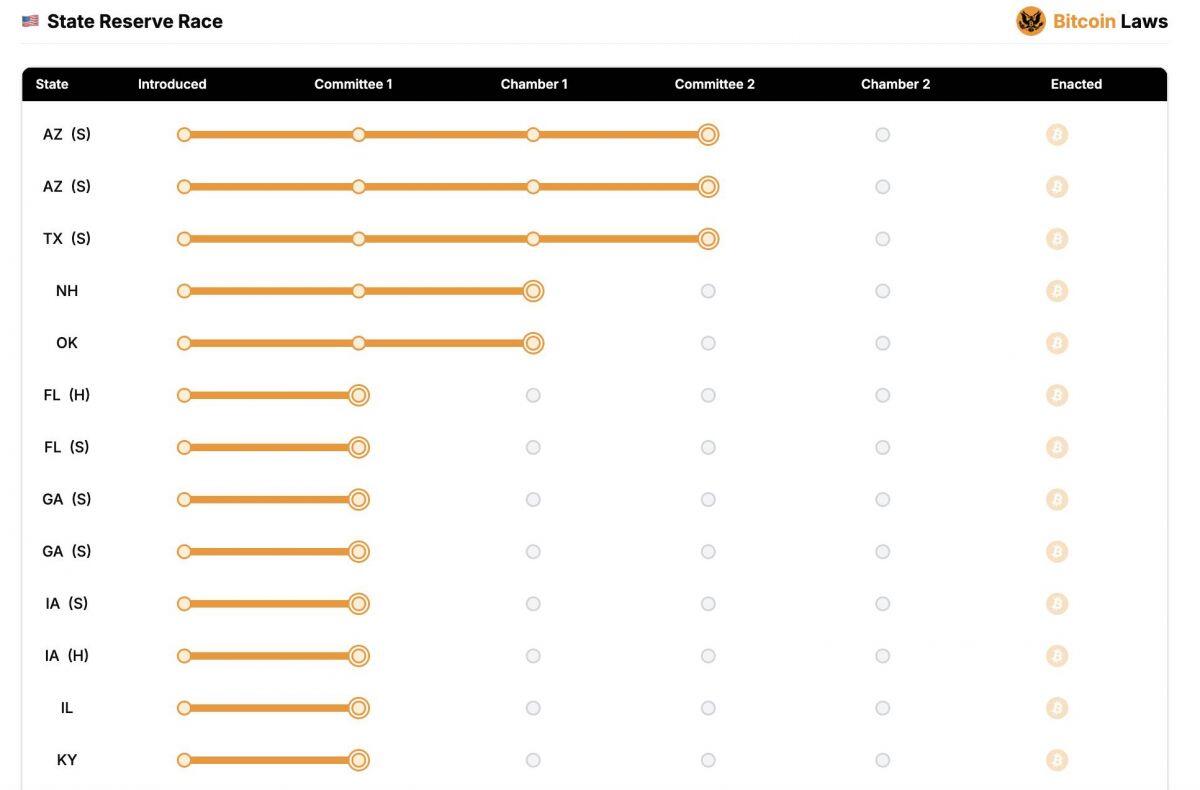
Task: Click the Enacted bitcoin icon in the NH row
Action: pos(1057,291)
